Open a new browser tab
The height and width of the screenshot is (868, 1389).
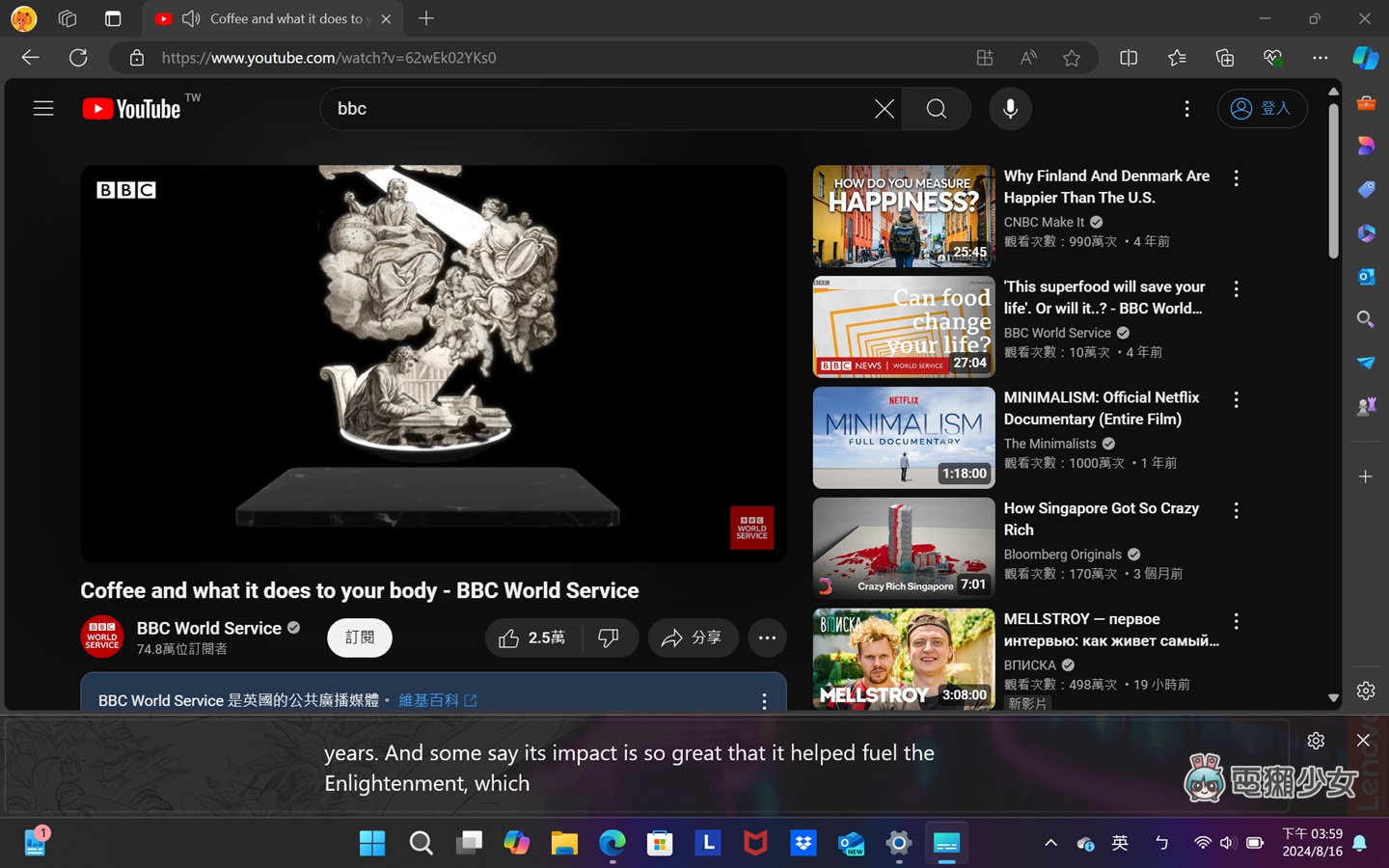(x=426, y=18)
